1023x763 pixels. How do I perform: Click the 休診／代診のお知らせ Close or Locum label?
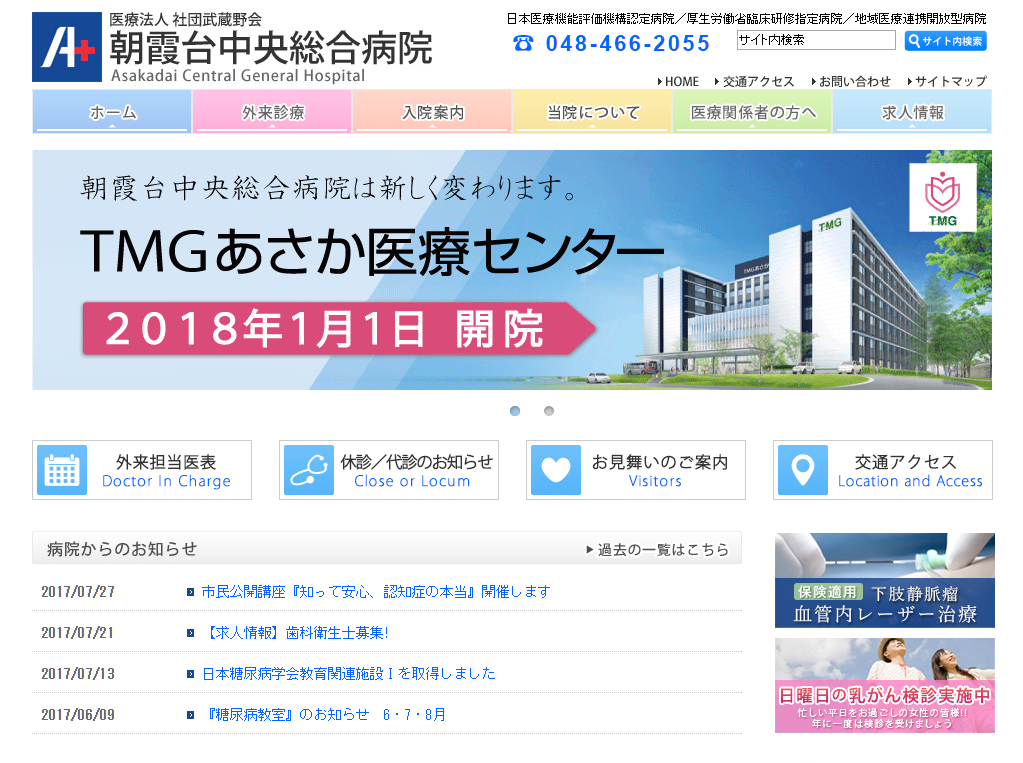point(416,471)
